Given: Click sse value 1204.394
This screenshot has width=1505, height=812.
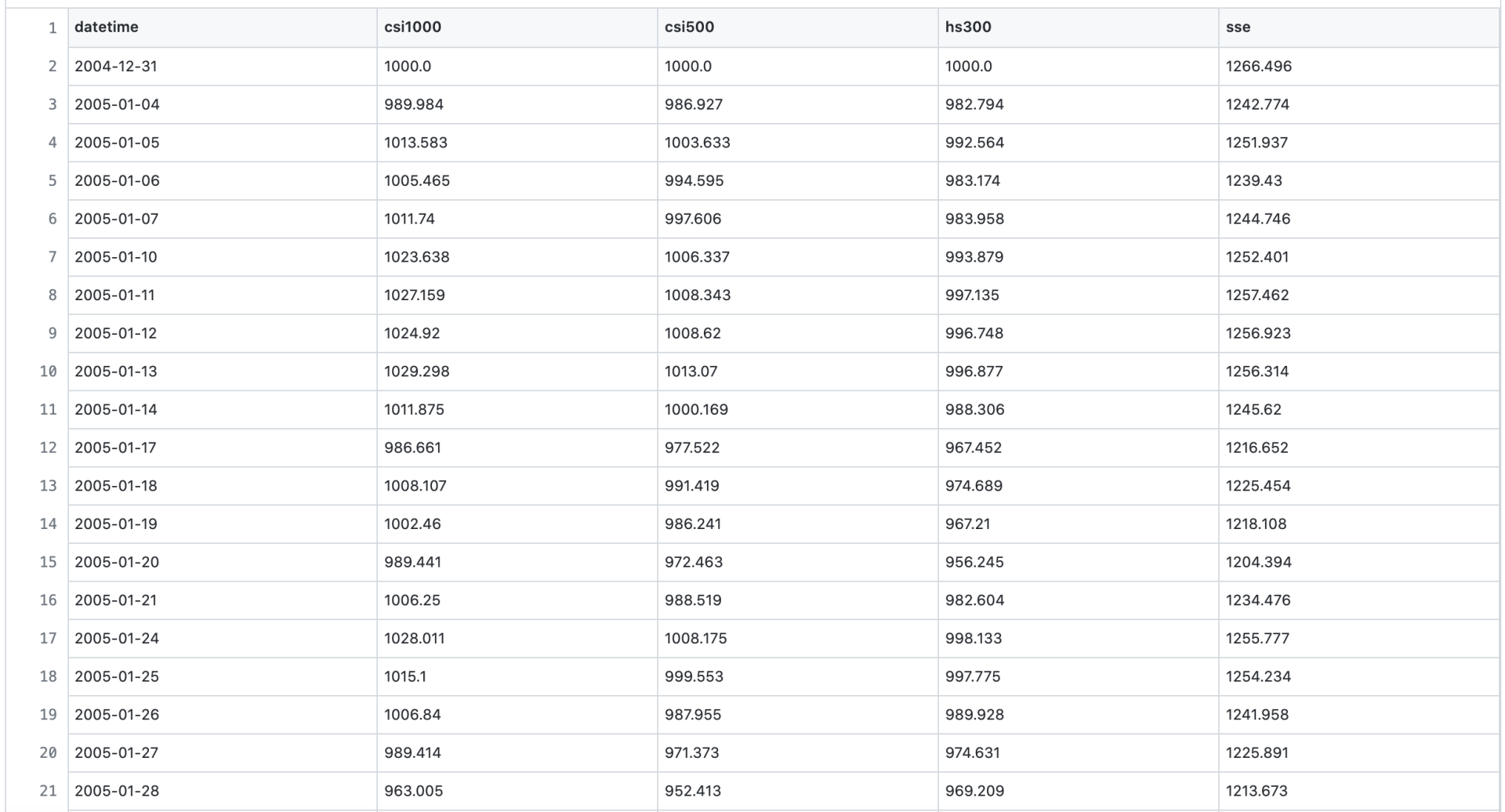Looking at the screenshot, I should coord(1258,562).
